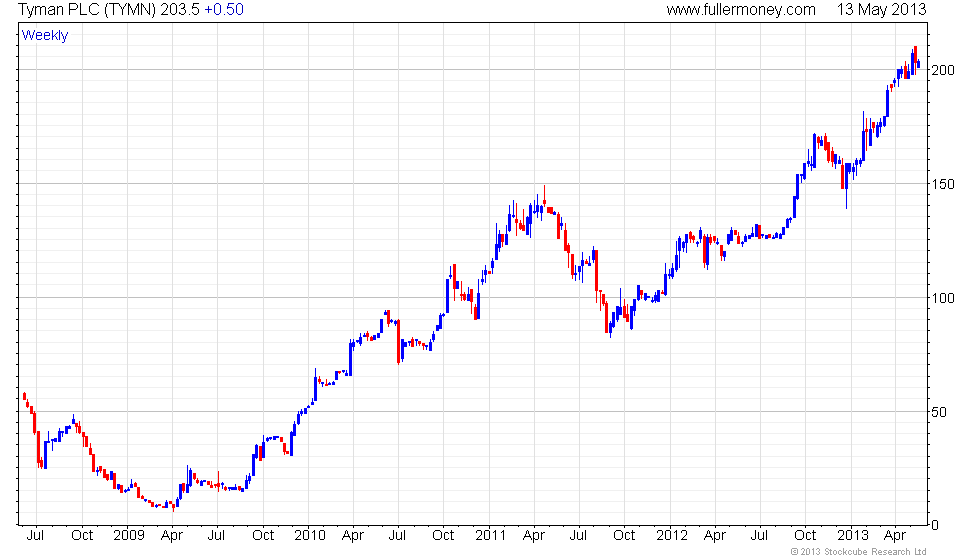Image resolution: width=980 pixels, height=560 pixels.
Task: Click the '2010' year label on time axis
Action: (310, 535)
